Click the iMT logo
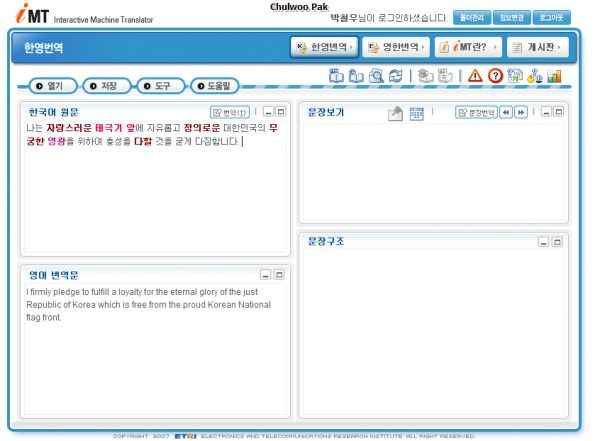The width and height of the screenshot is (600, 441). coord(32,14)
